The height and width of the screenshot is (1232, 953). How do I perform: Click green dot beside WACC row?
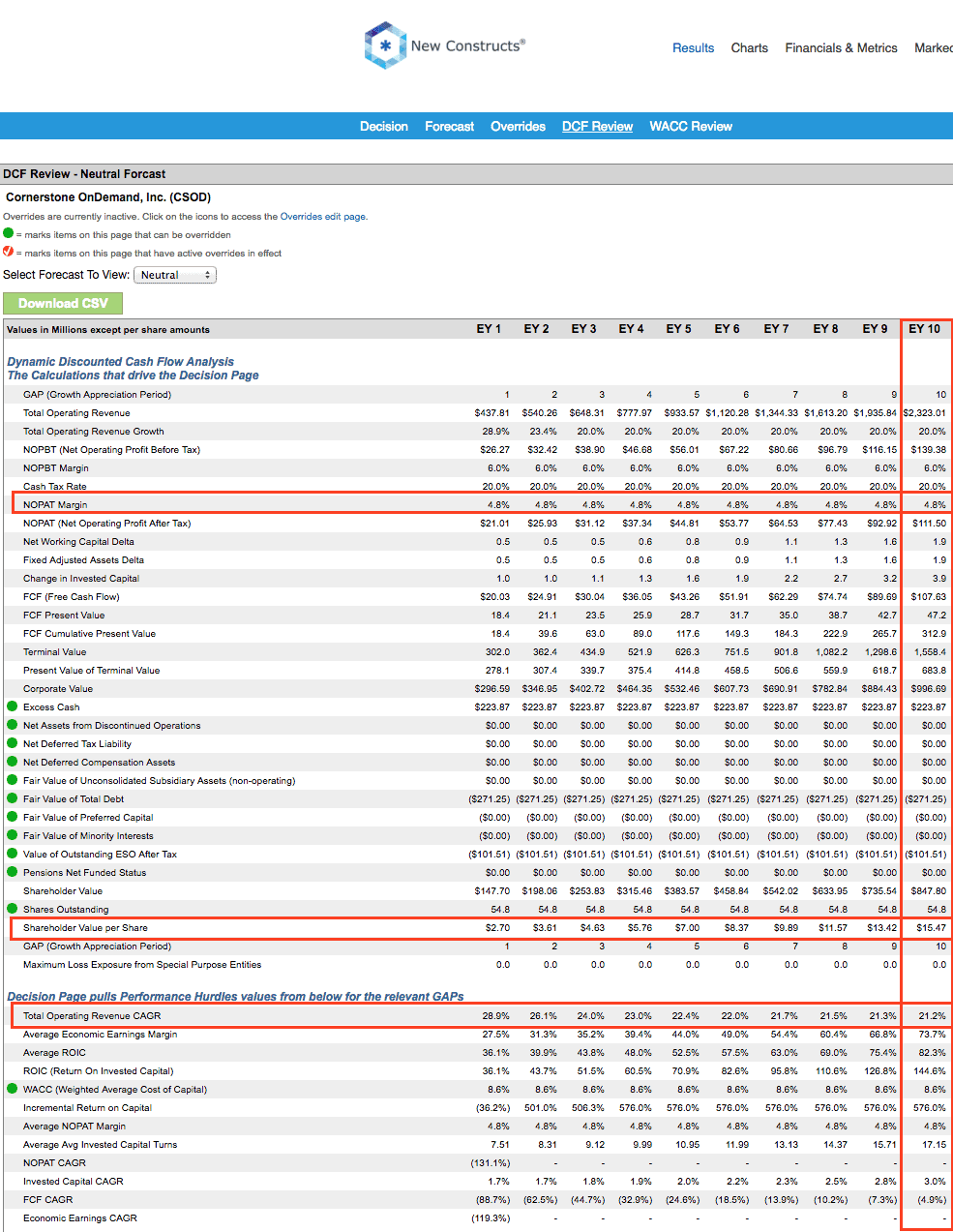(13, 1089)
